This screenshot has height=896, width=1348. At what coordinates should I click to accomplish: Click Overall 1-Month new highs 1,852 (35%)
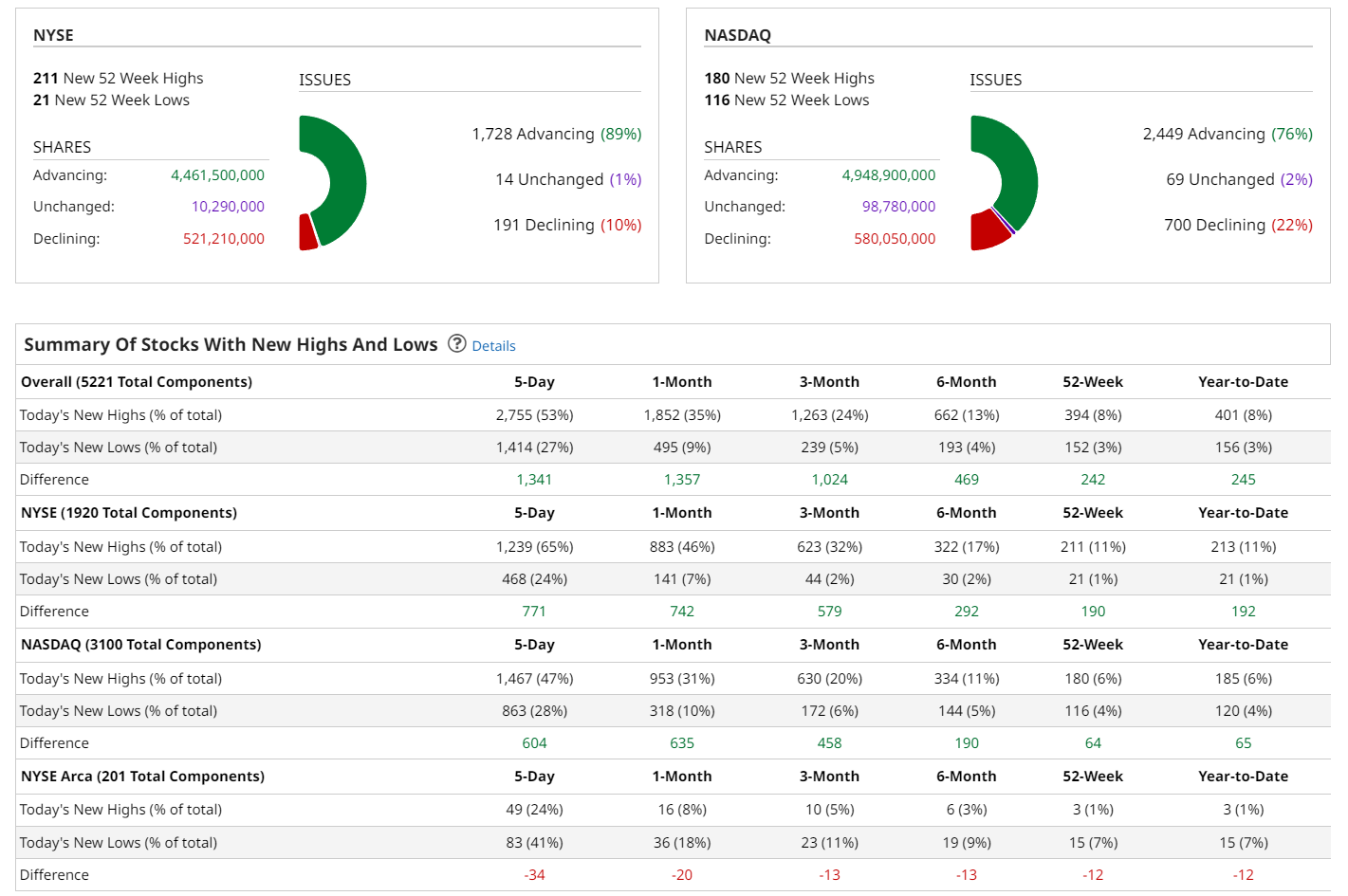point(682,415)
